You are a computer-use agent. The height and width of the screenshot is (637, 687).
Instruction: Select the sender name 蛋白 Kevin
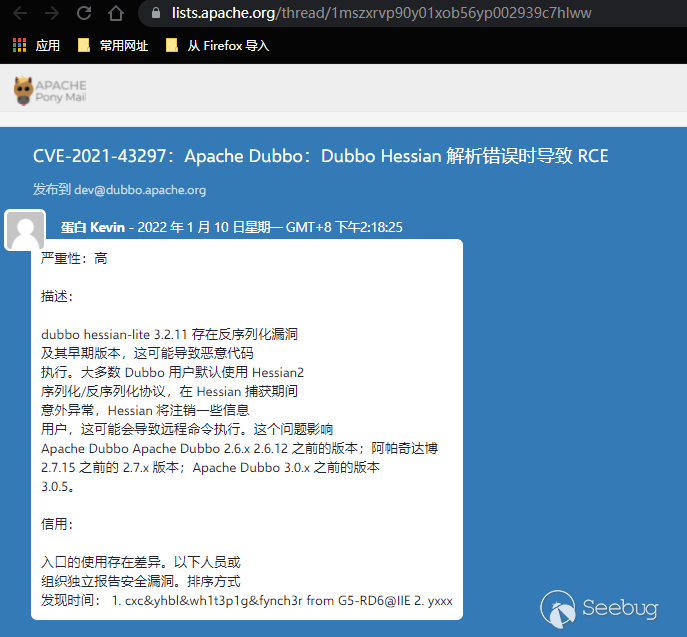[x=93, y=227]
